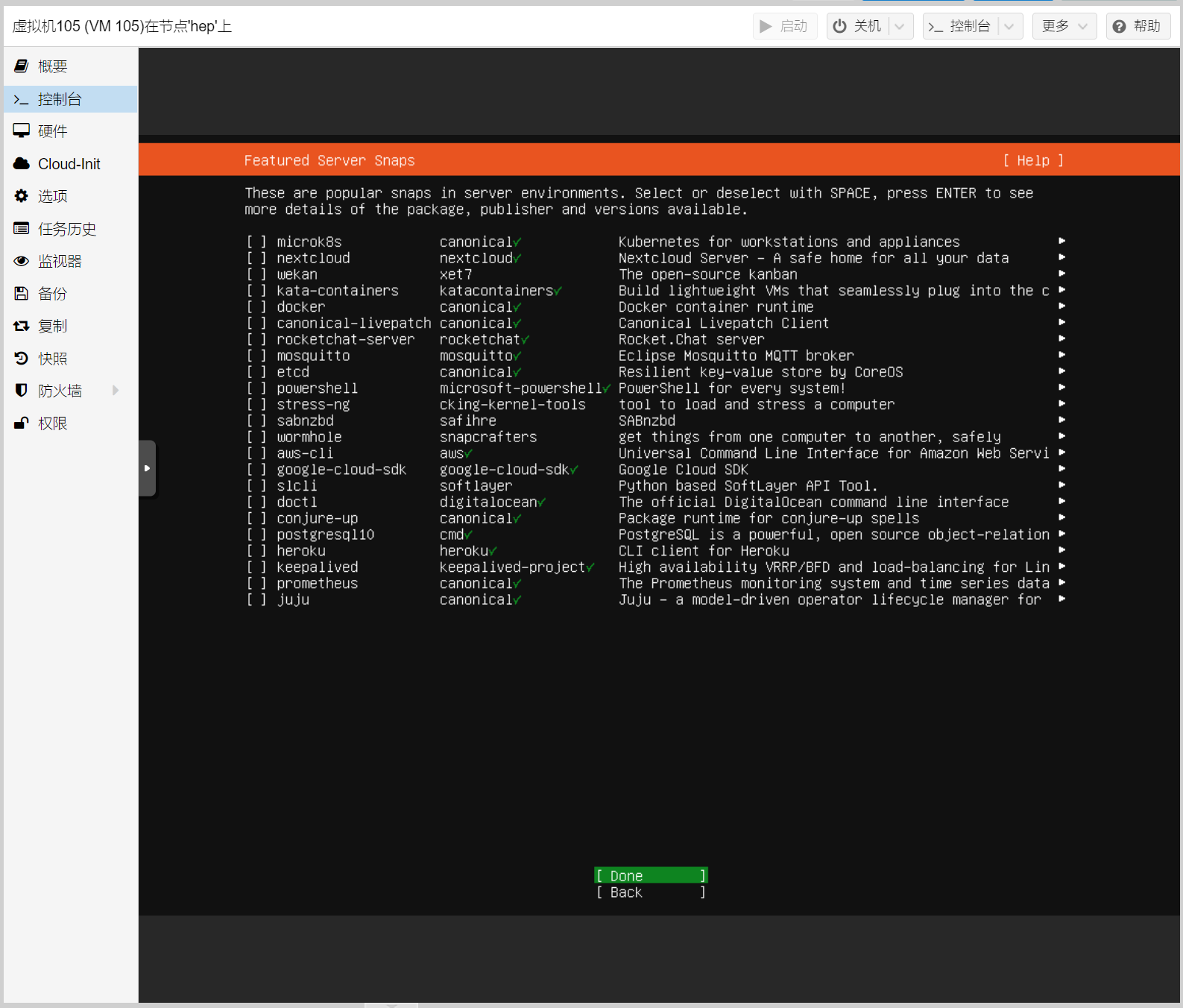Toggle the prometheus snap checkbox

256,584
